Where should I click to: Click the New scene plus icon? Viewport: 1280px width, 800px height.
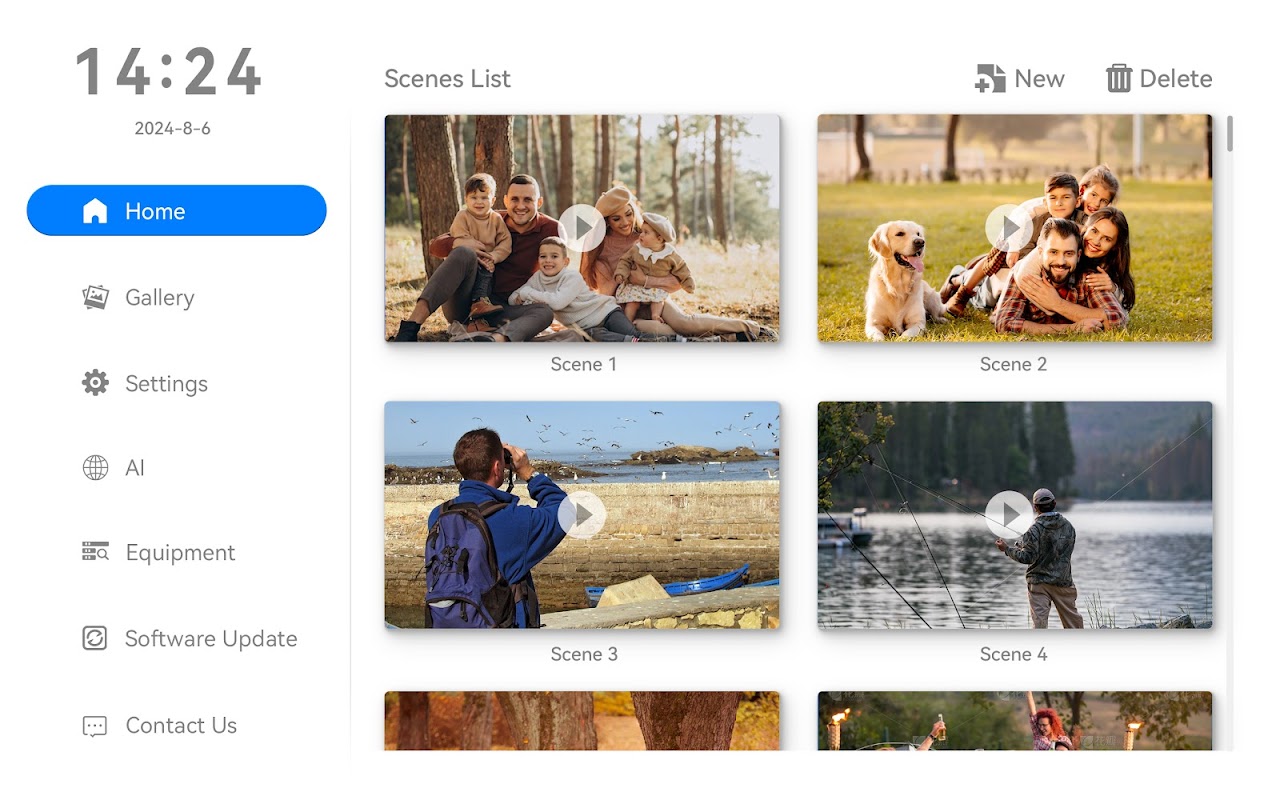[990, 79]
